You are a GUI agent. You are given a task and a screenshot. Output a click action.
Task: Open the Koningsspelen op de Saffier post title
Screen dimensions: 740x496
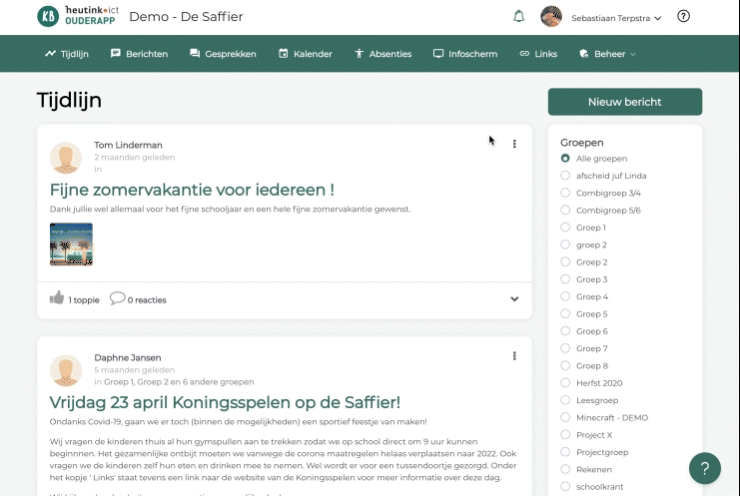pyautogui.click(x=225, y=402)
